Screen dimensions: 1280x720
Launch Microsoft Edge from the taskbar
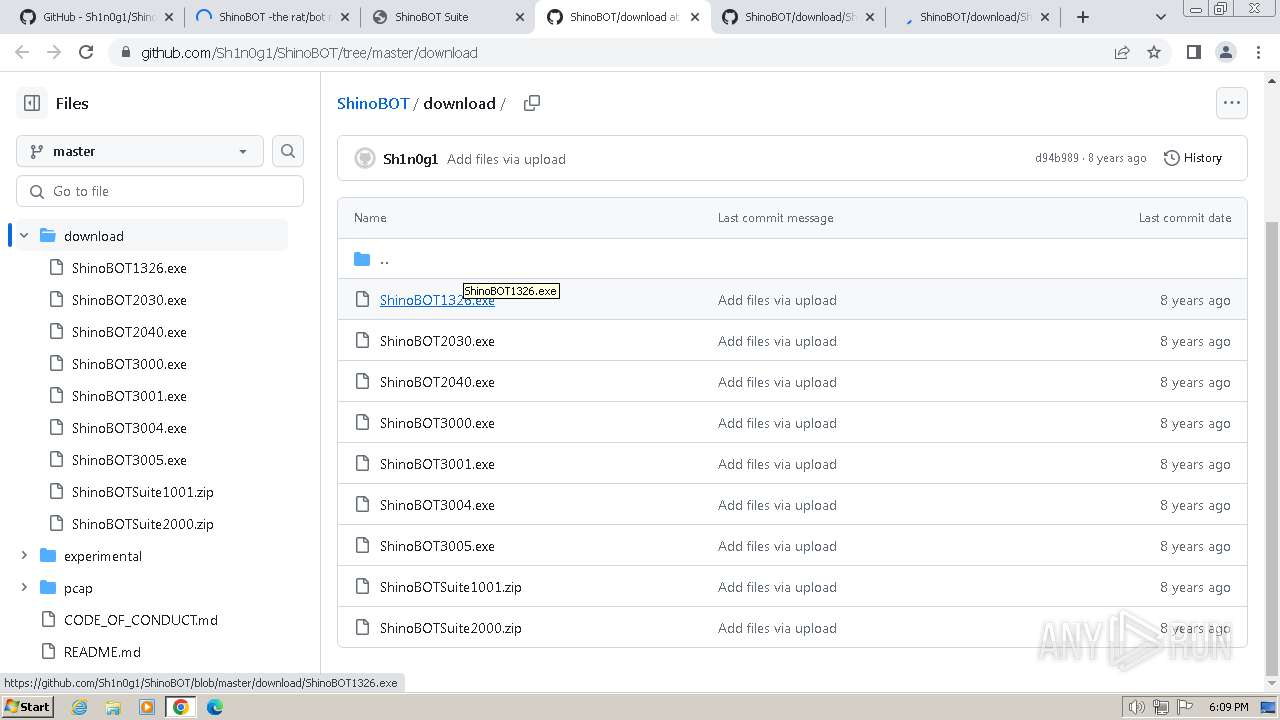coord(215,707)
